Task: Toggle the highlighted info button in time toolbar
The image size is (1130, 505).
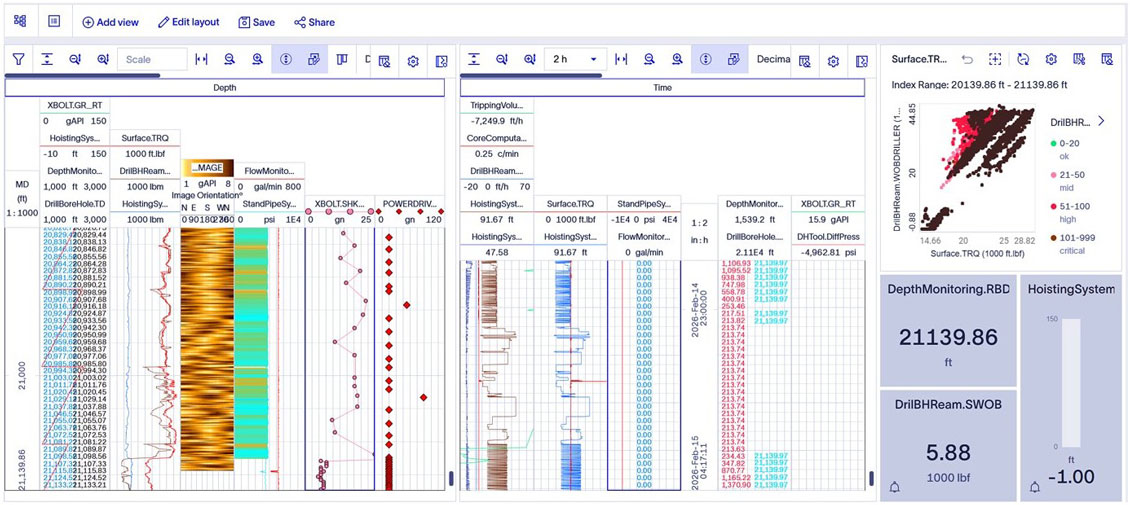Action: (706, 60)
